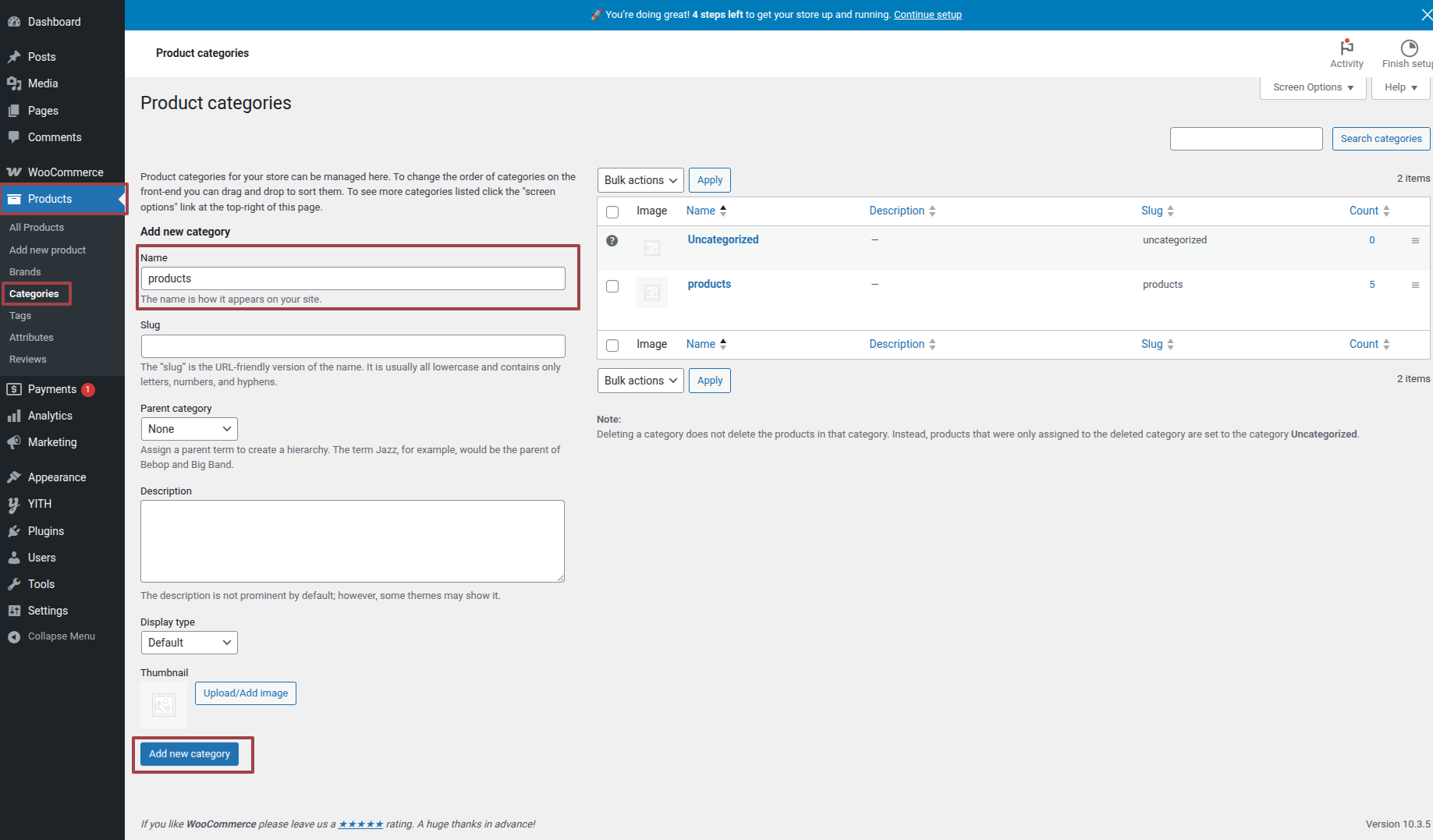Toggle select-all checkbox in table footer
The image size is (1433, 840).
[x=612, y=346]
